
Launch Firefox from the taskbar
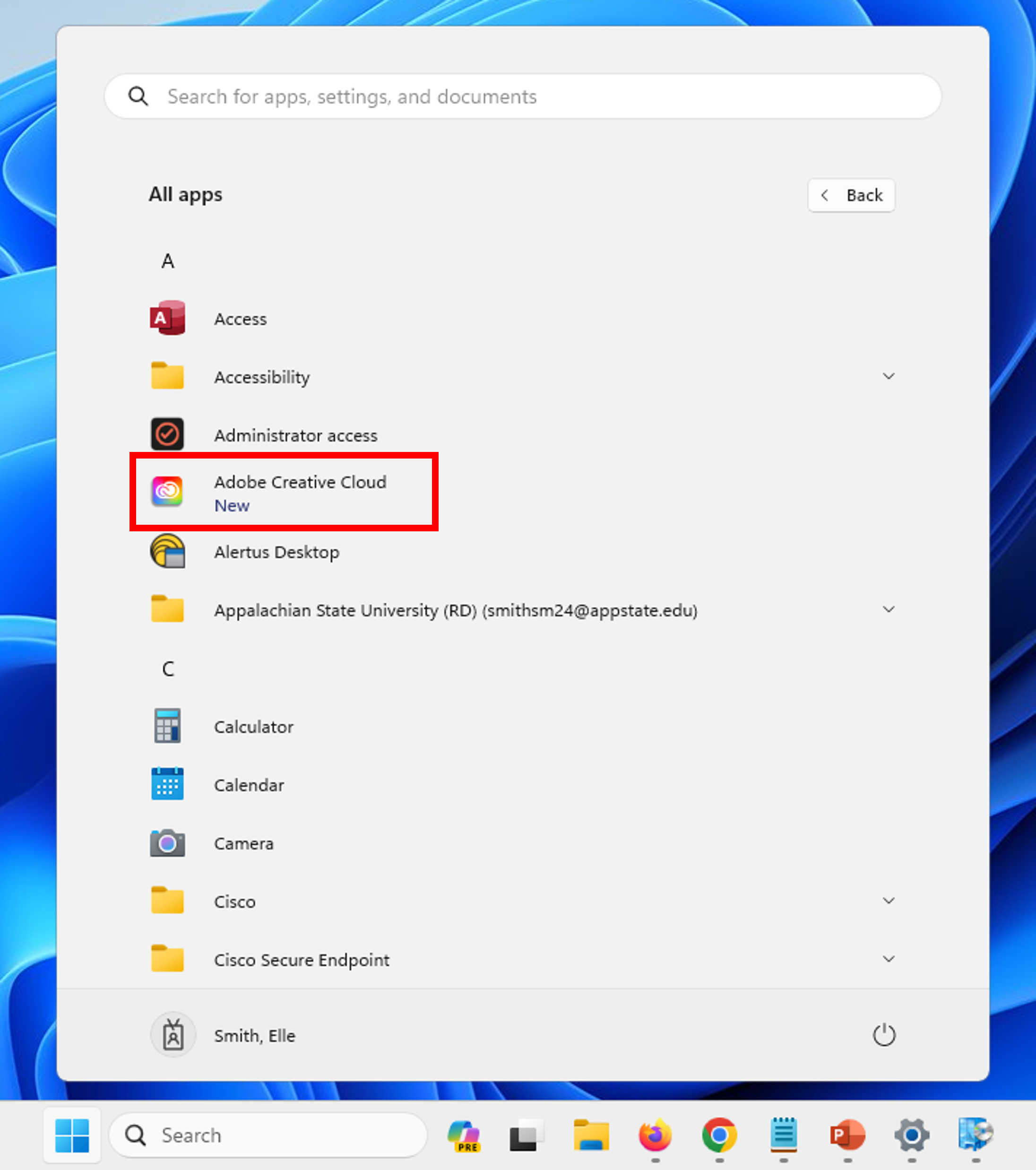coord(656,1135)
